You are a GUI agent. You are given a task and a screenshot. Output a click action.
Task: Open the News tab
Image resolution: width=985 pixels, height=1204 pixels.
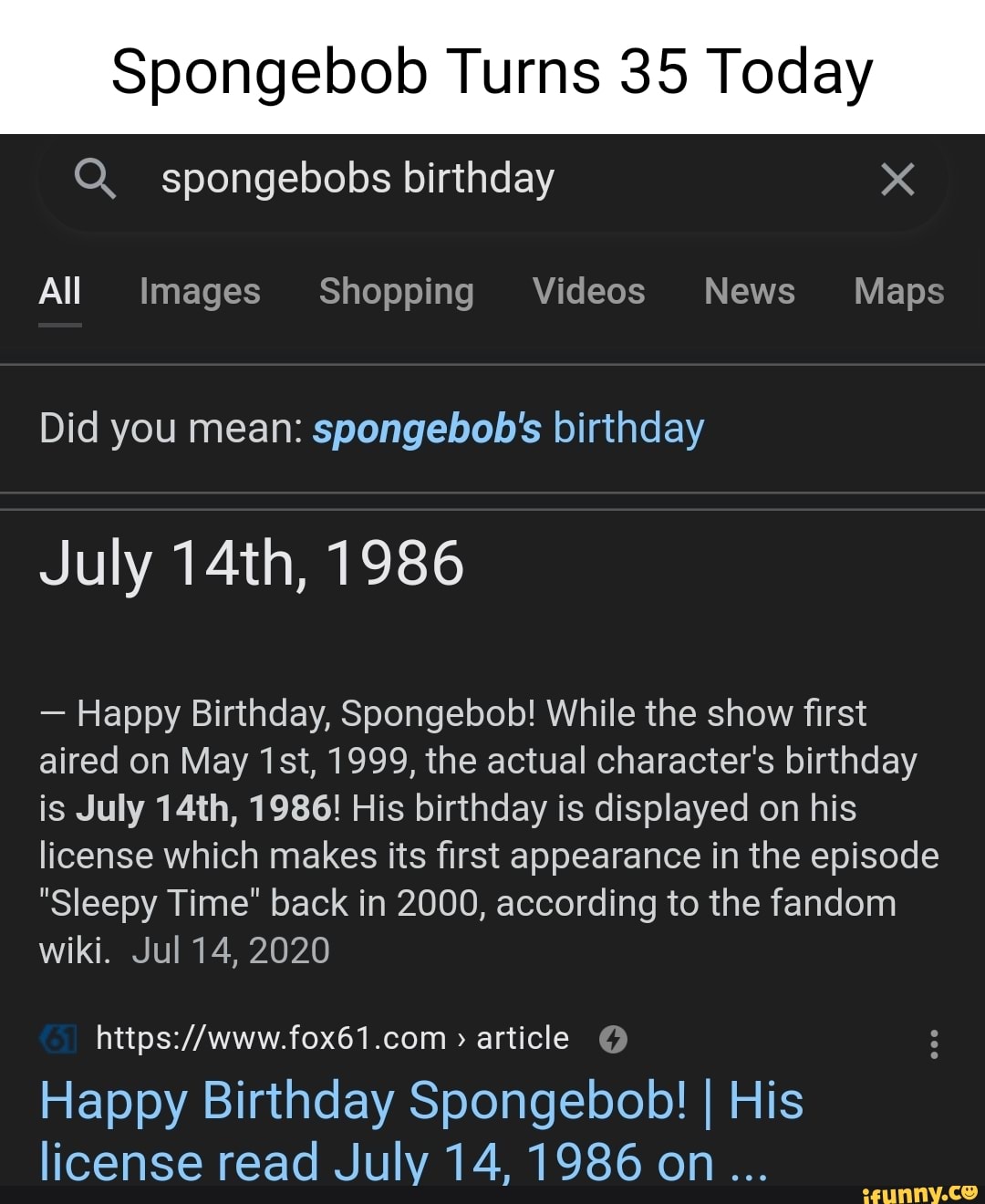(748, 291)
